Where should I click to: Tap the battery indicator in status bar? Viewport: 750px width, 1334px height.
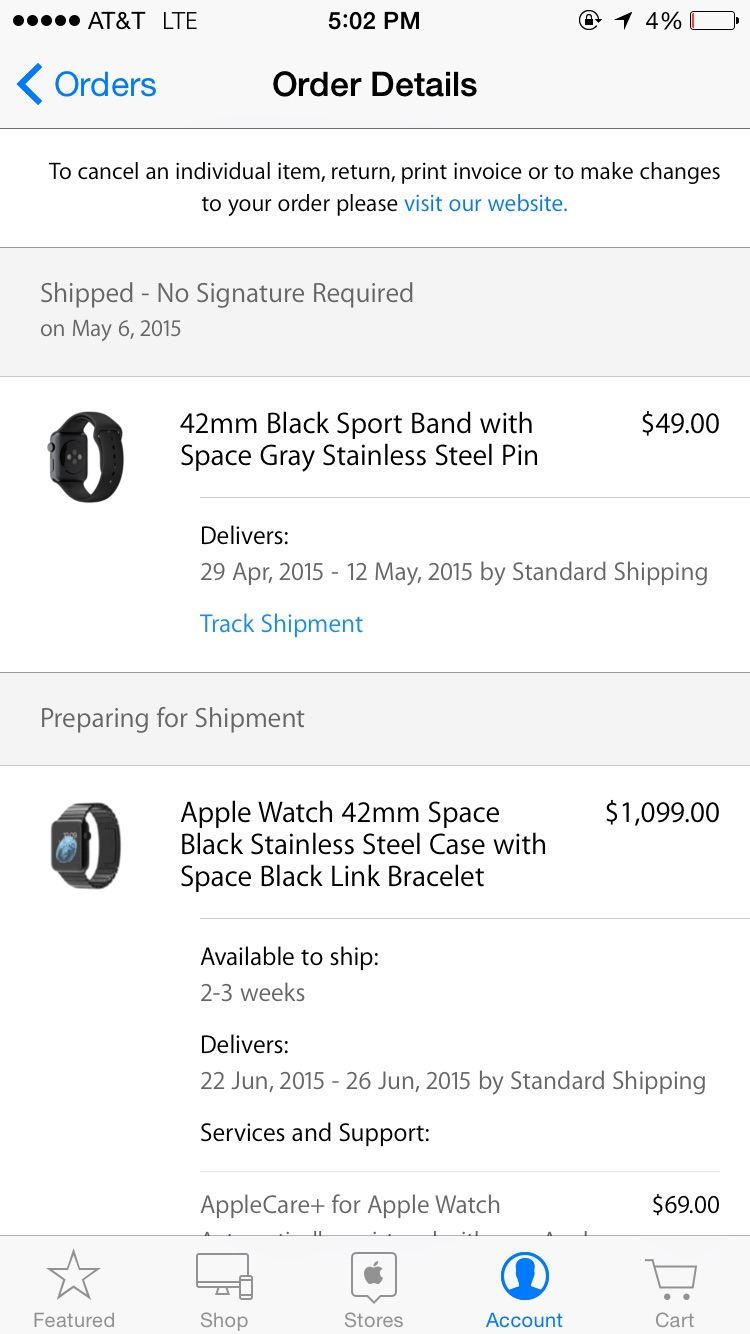pos(714,20)
